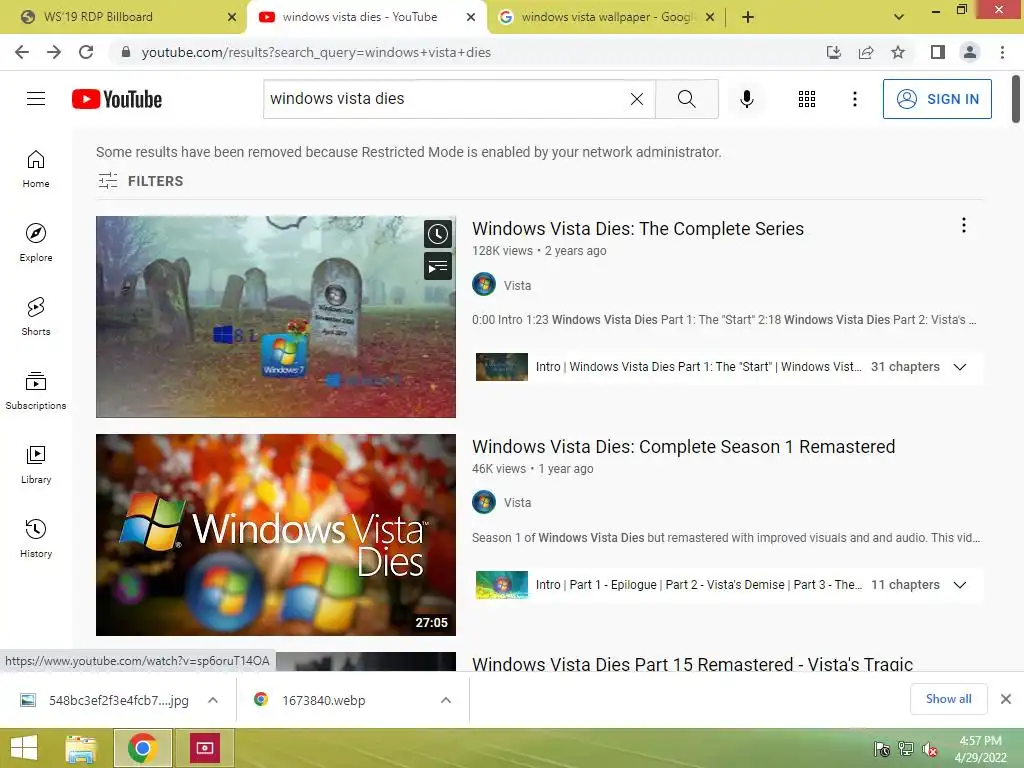Open the FILTERS options

coord(140,181)
